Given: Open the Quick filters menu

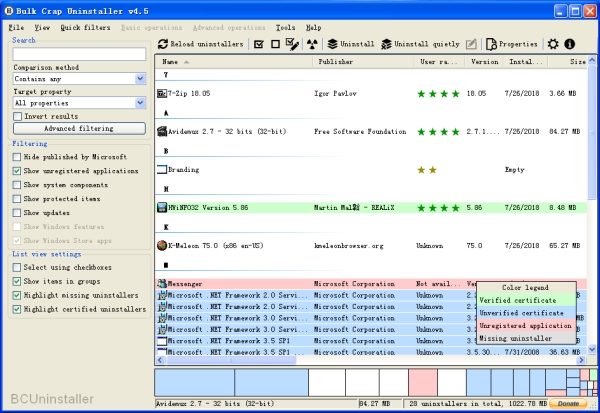Looking at the screenshot, I should click(x=85, y=28).
